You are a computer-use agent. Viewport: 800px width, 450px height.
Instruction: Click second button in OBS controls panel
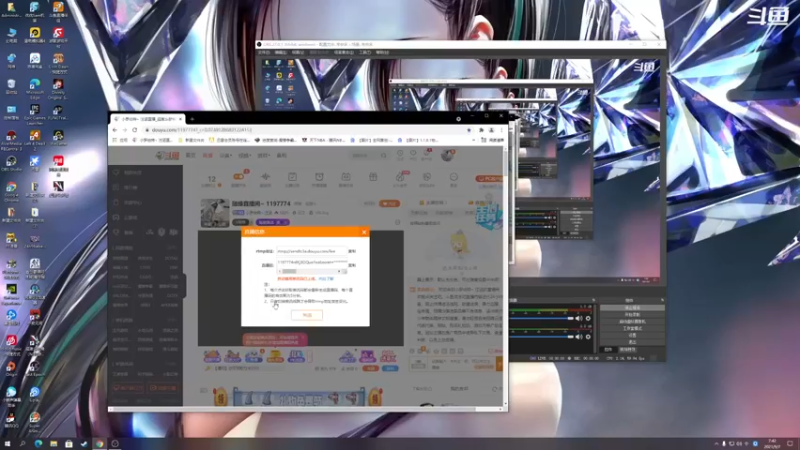(632, 315)
